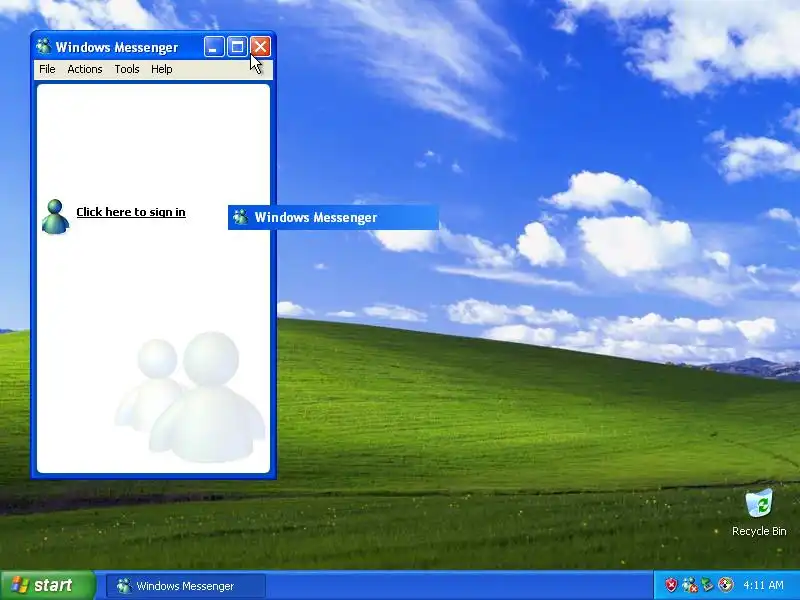Click the red Security Center shield tray icon
The image size is (800, 600).
[x=671, y=585]
